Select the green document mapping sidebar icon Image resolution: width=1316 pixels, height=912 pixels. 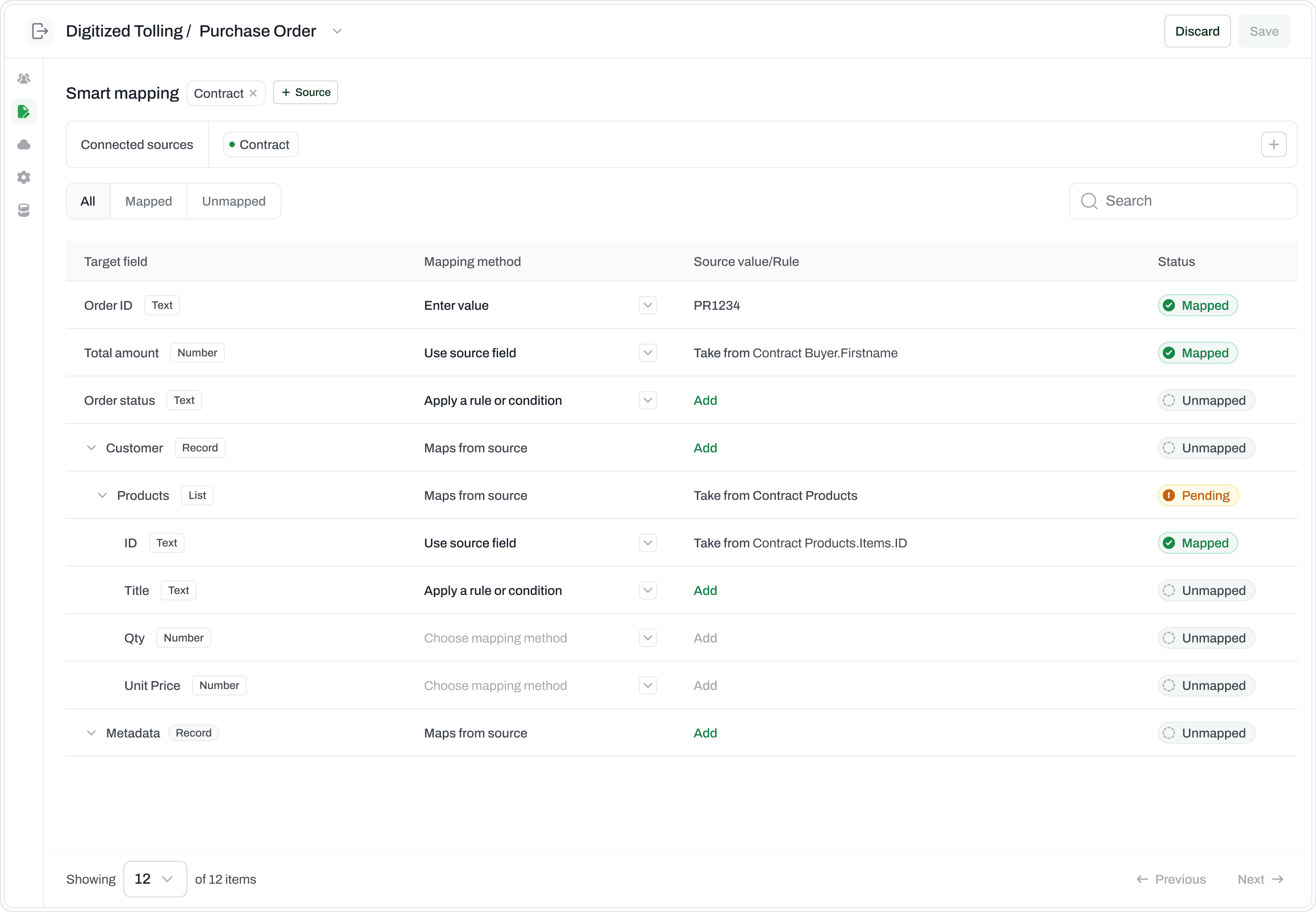[23, 111]
